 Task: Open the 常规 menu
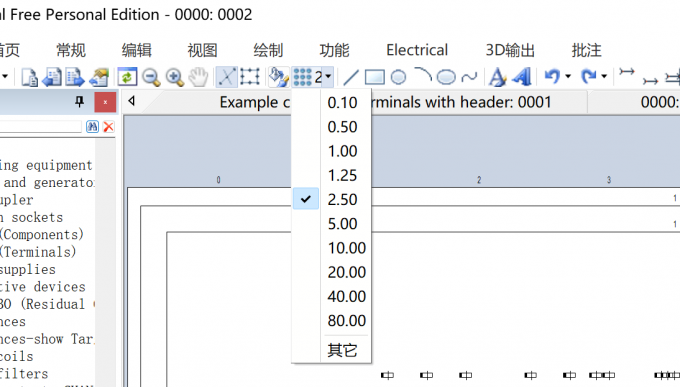(x=71, y=50)
